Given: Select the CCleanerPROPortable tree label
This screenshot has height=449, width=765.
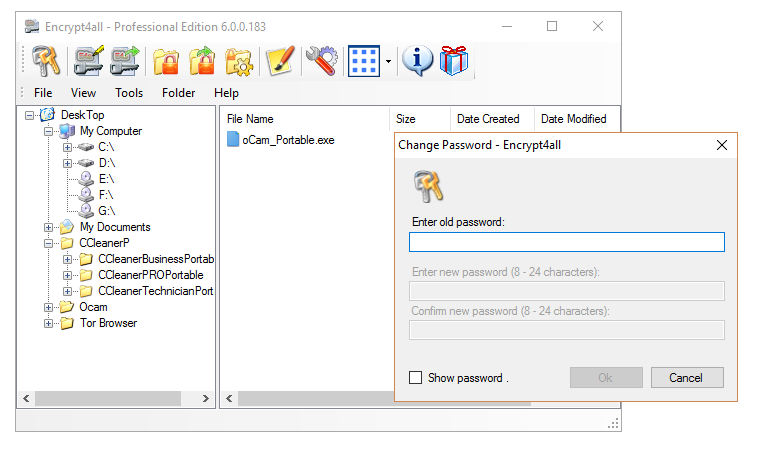Looking at the screenshot, I should click(151, 275).
